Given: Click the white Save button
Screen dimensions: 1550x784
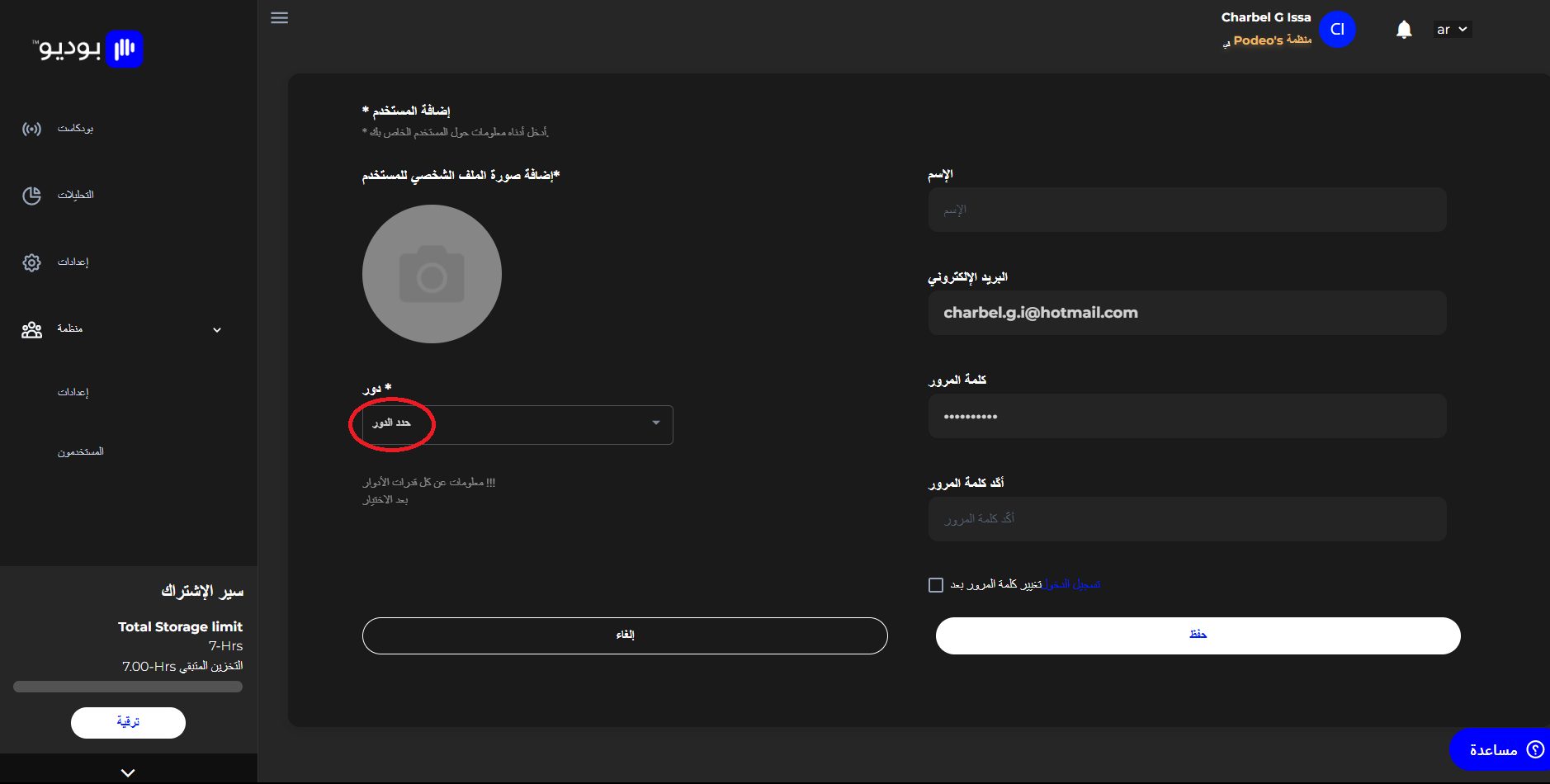Looking at the screenshot, I should click(x=1198, y=635).
